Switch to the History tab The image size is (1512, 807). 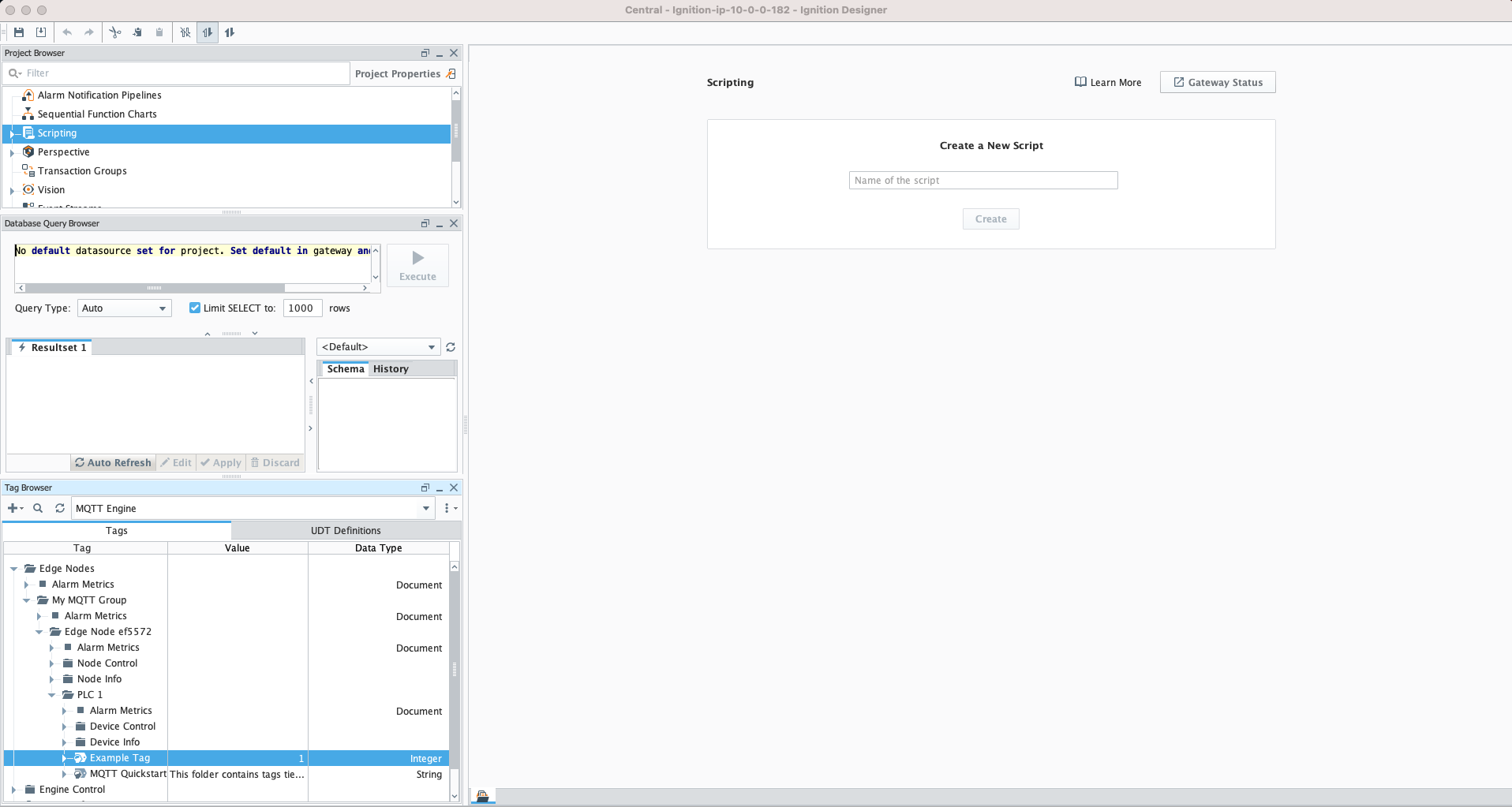pyautogui.click(x=391, y=369)
